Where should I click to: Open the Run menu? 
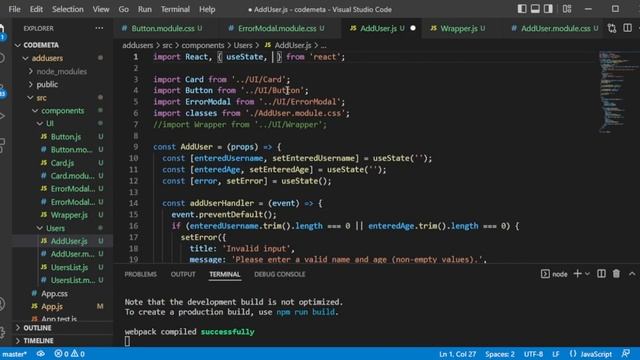click(144, 9)
